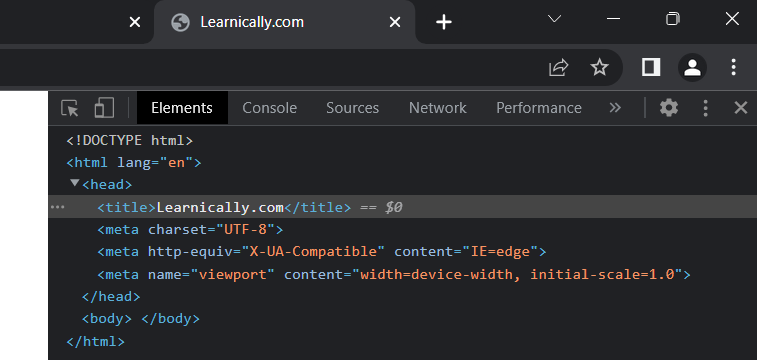Open the Performance tab

tap(539, 108)
